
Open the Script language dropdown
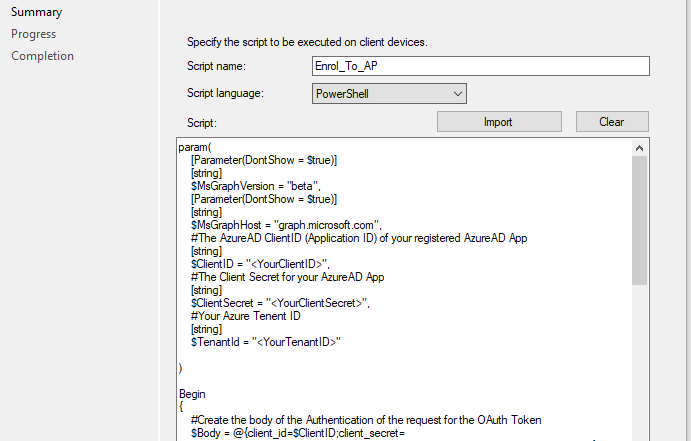(389, 94)
